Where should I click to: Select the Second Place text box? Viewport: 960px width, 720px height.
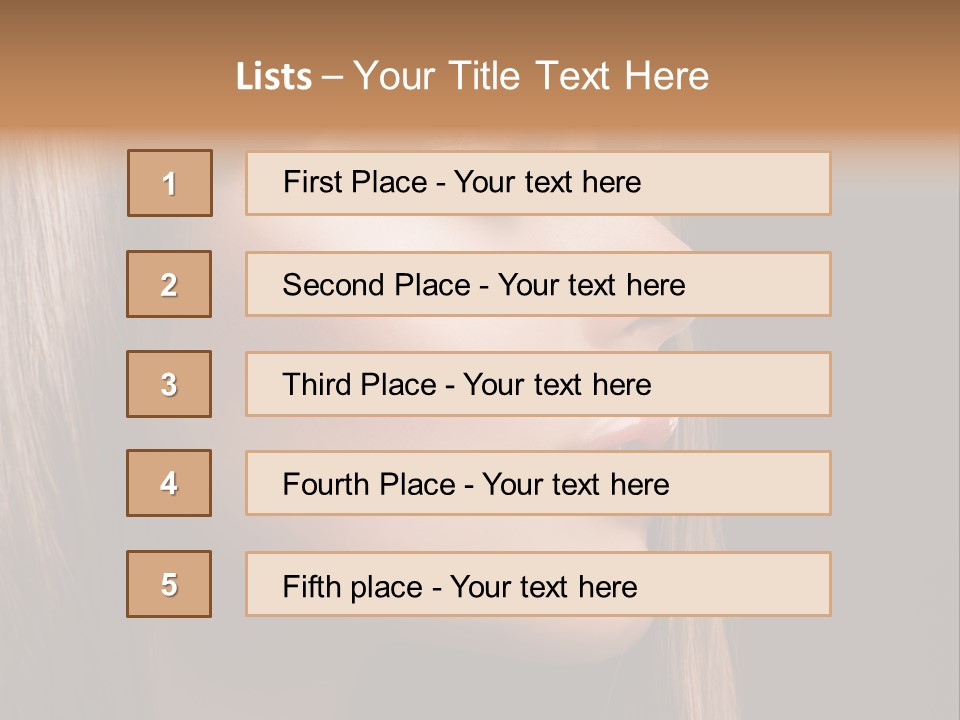538,284
